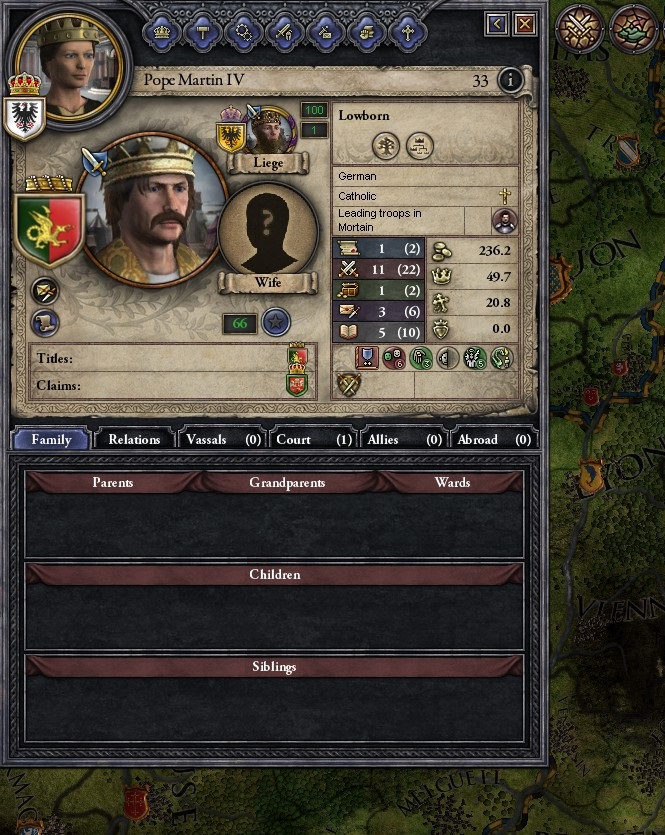Toggle the crossed swords map mode button
The image size is (665, 835).
pos(580,28)
